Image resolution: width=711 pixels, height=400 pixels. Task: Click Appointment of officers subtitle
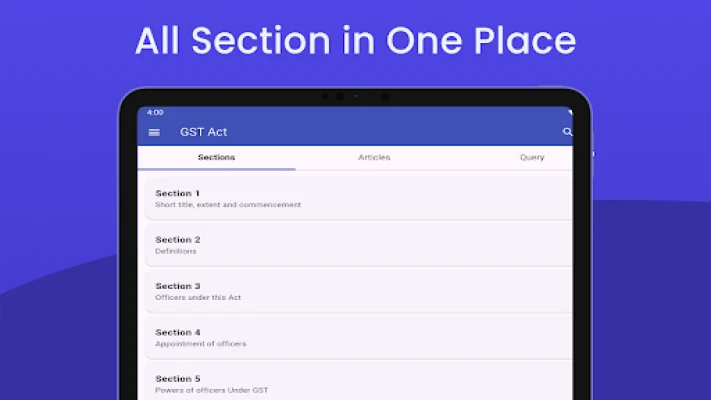tap(200, 344)
